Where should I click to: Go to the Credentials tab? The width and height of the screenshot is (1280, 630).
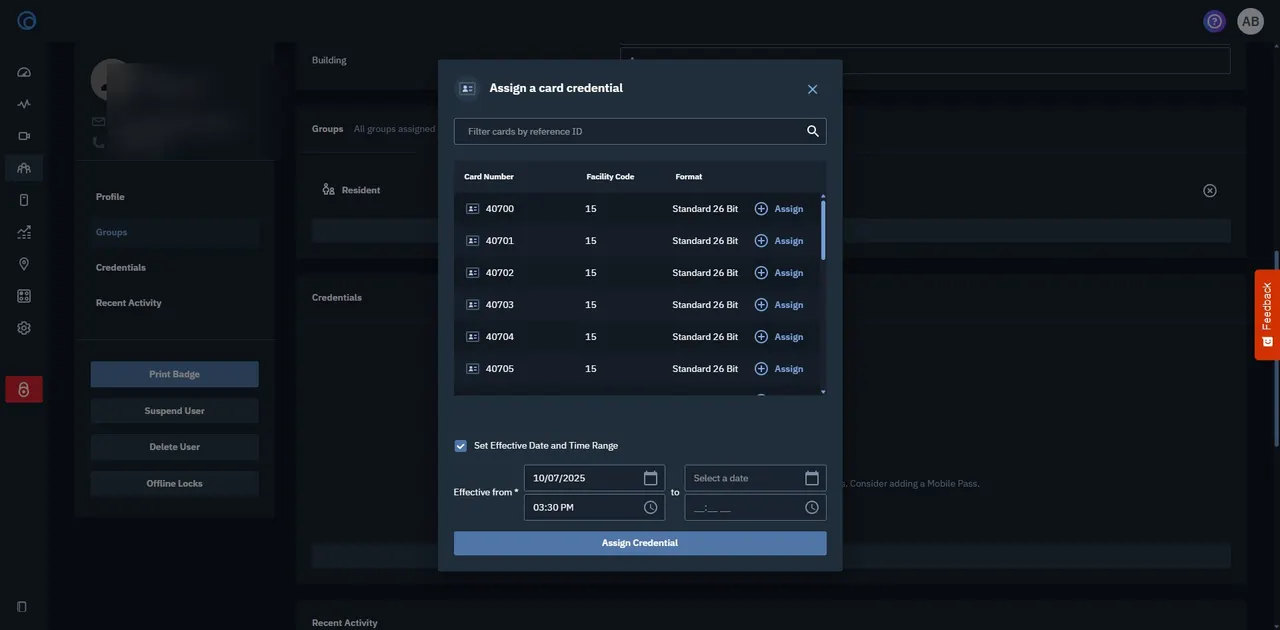121,268
